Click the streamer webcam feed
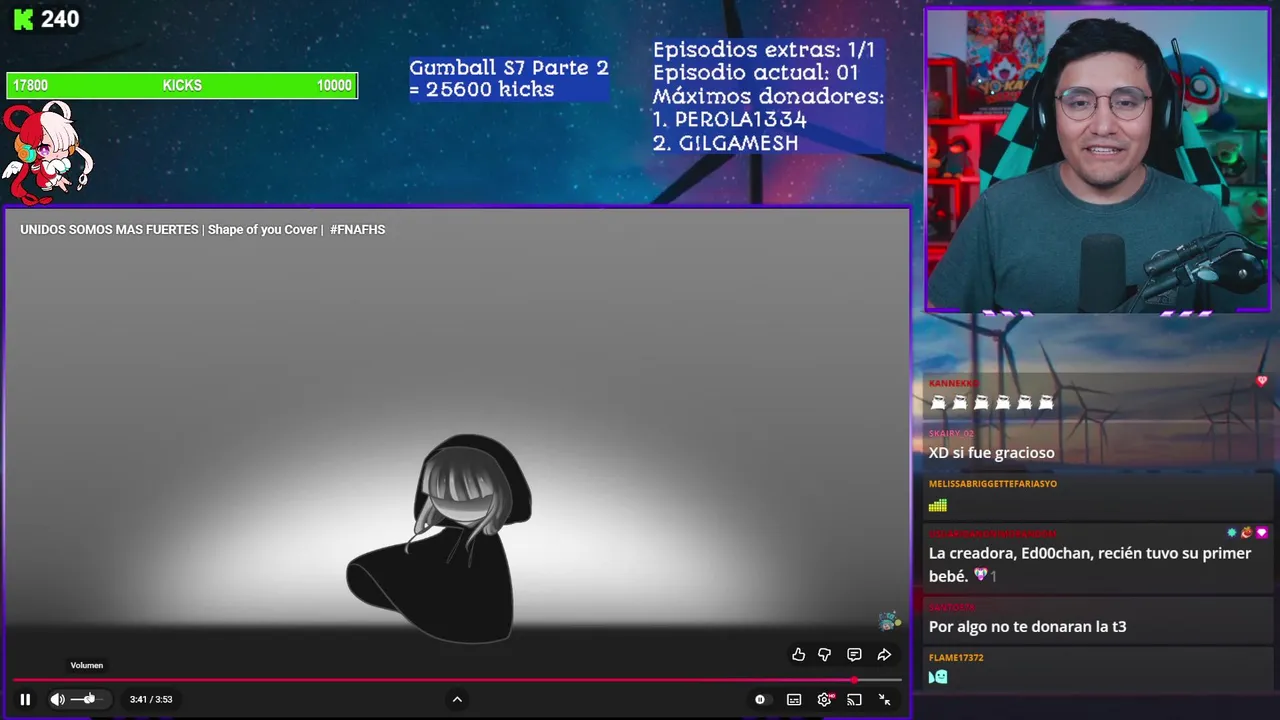 [x=1097, y=160]
